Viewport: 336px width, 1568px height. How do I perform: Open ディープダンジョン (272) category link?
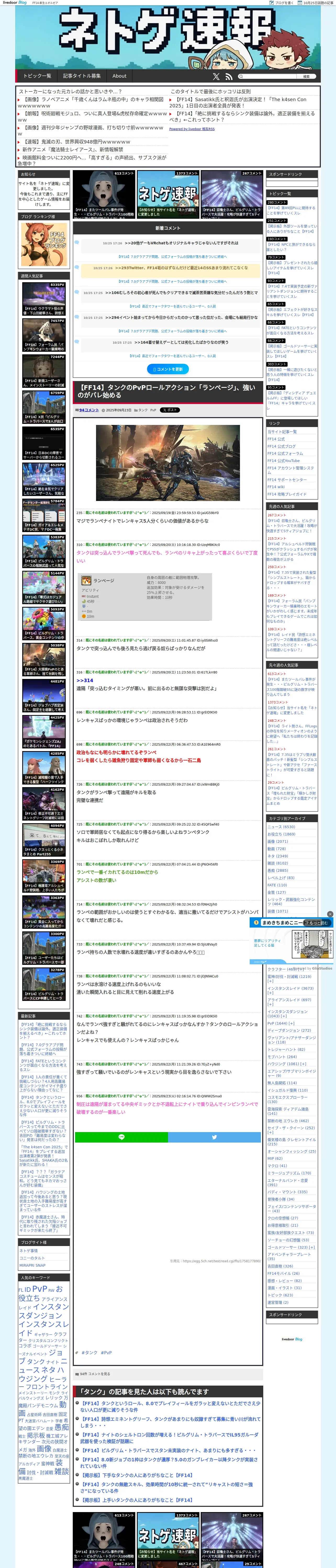[289, 1030]
